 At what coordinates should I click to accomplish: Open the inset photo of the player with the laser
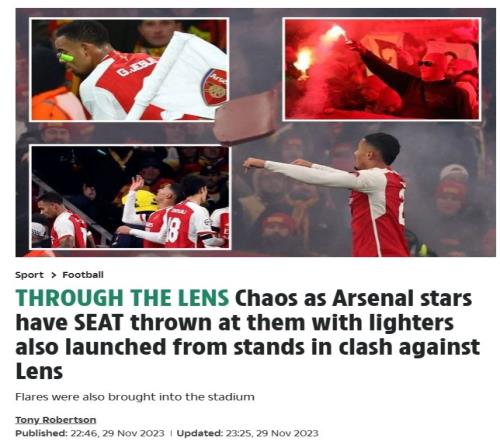(129, 70)
